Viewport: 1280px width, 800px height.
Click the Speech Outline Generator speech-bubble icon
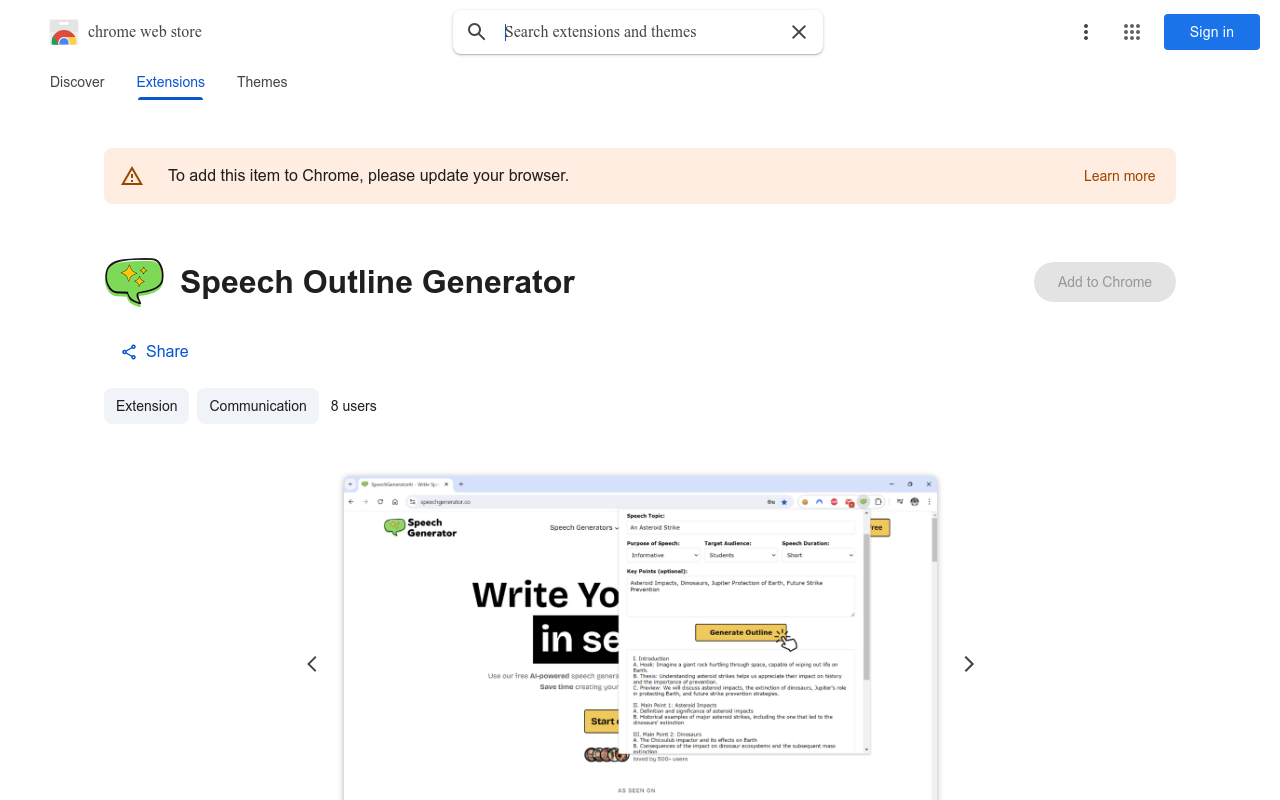tap(134, 282)
